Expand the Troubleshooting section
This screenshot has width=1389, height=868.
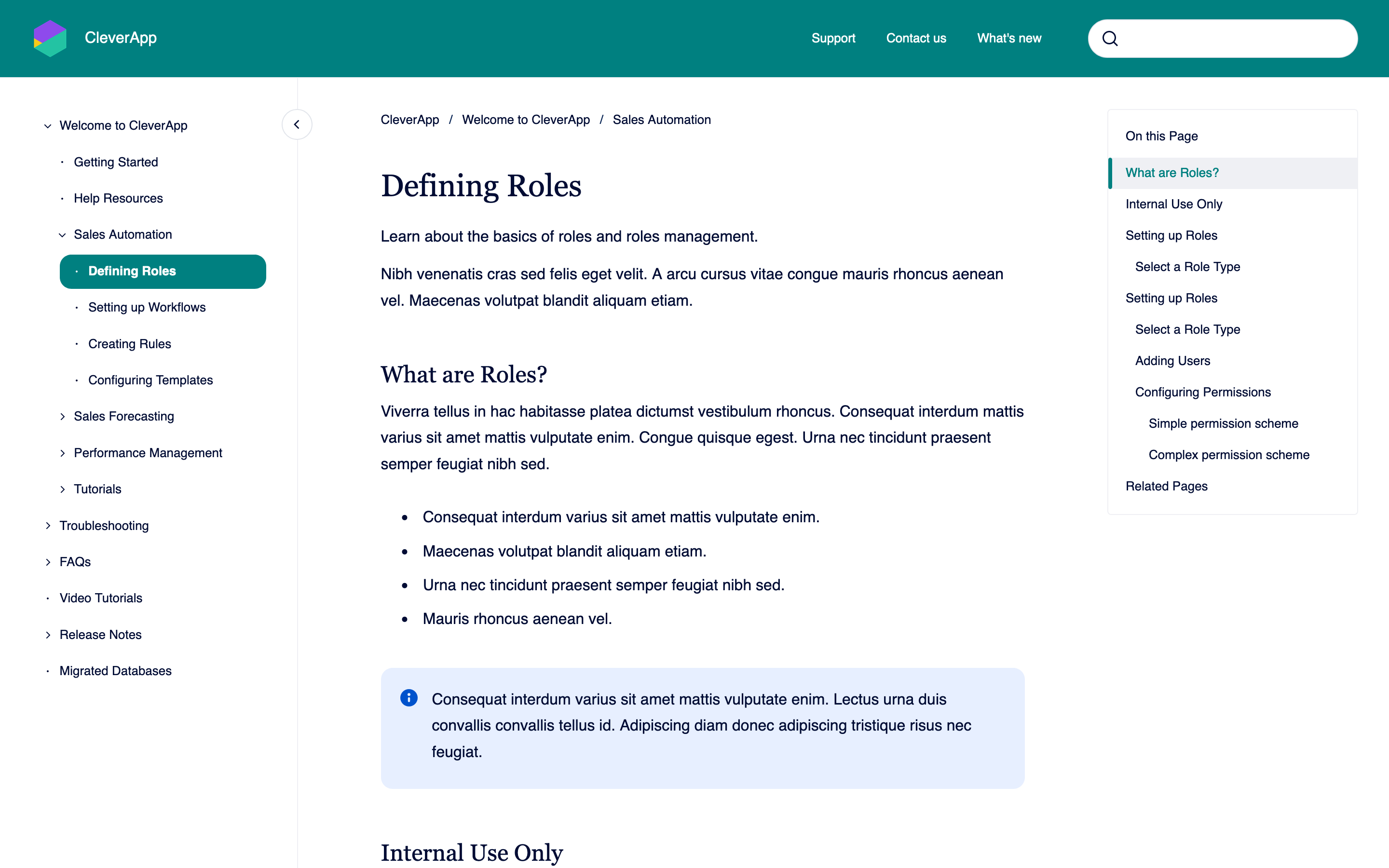tap(48, 526)
